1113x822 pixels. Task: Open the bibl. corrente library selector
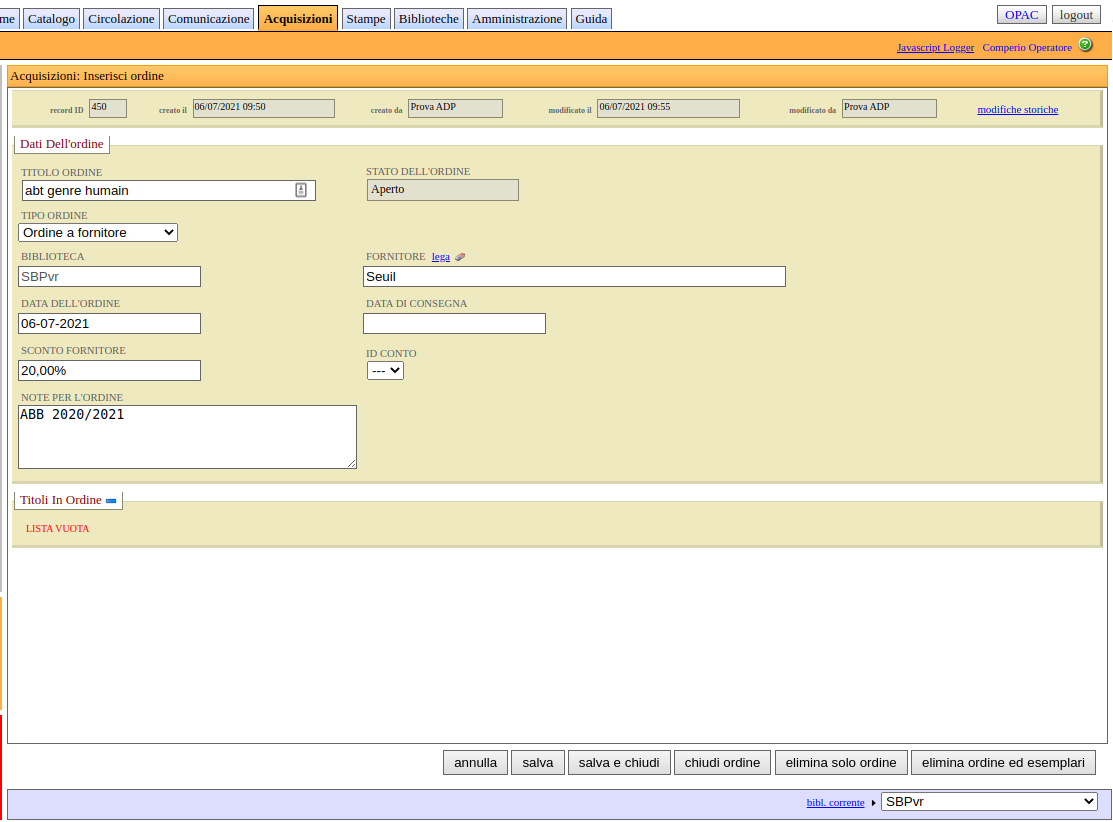coord(988,801)
